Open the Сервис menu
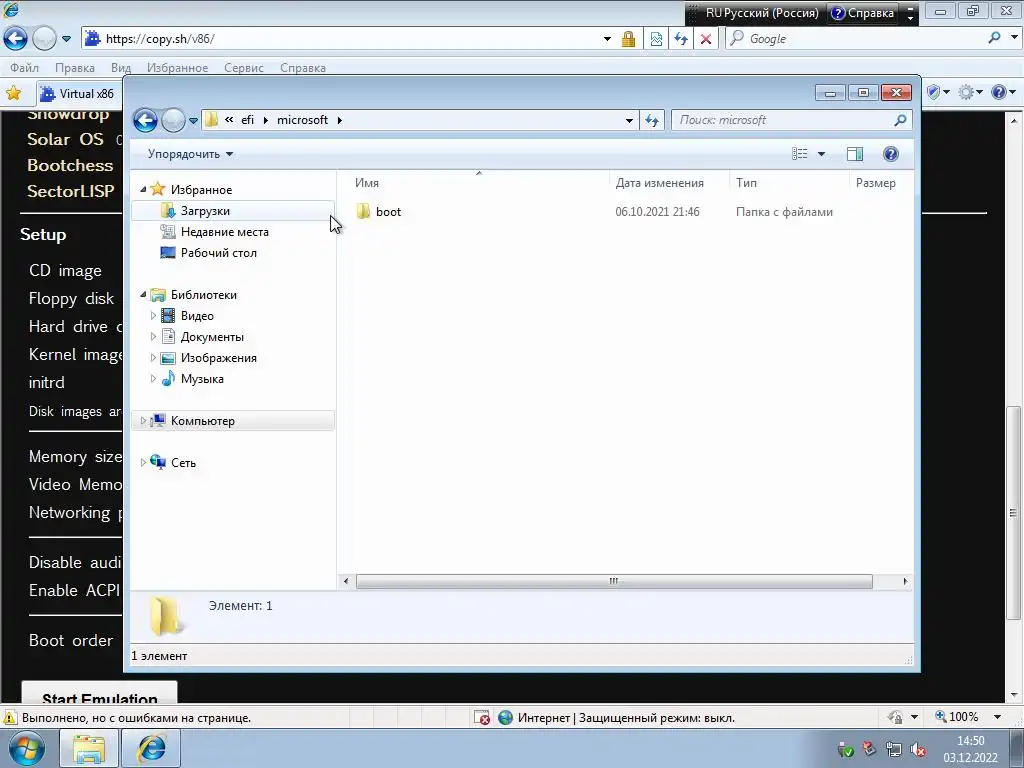This screenshot has height=768, width=1024. (244, 68)
